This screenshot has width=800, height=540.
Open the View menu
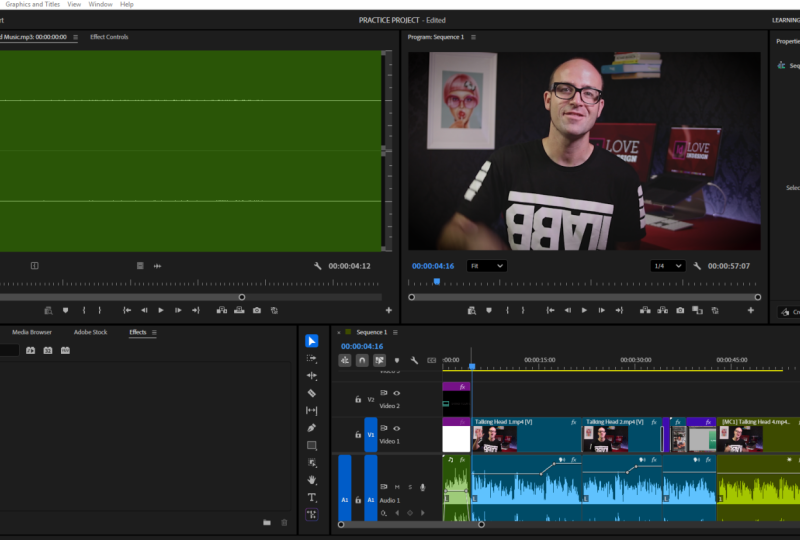tap(74, 4)
